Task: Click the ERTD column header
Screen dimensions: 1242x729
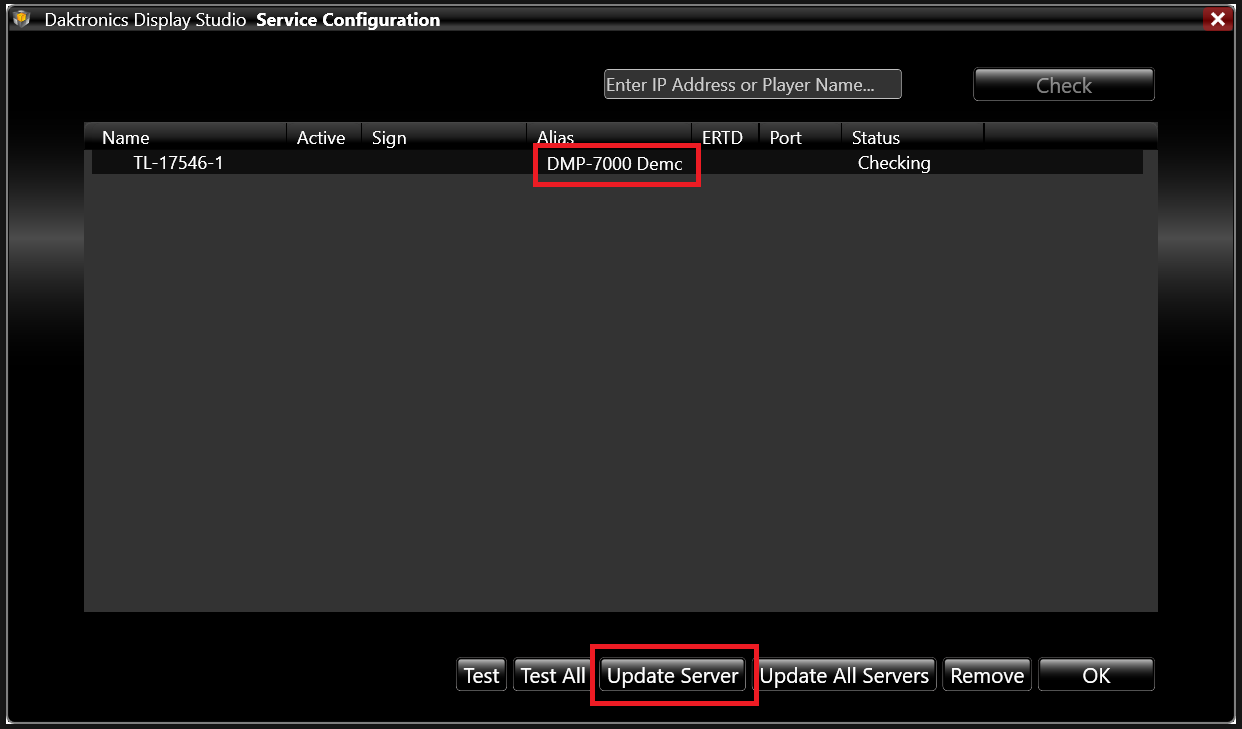Action: [722, 137]
